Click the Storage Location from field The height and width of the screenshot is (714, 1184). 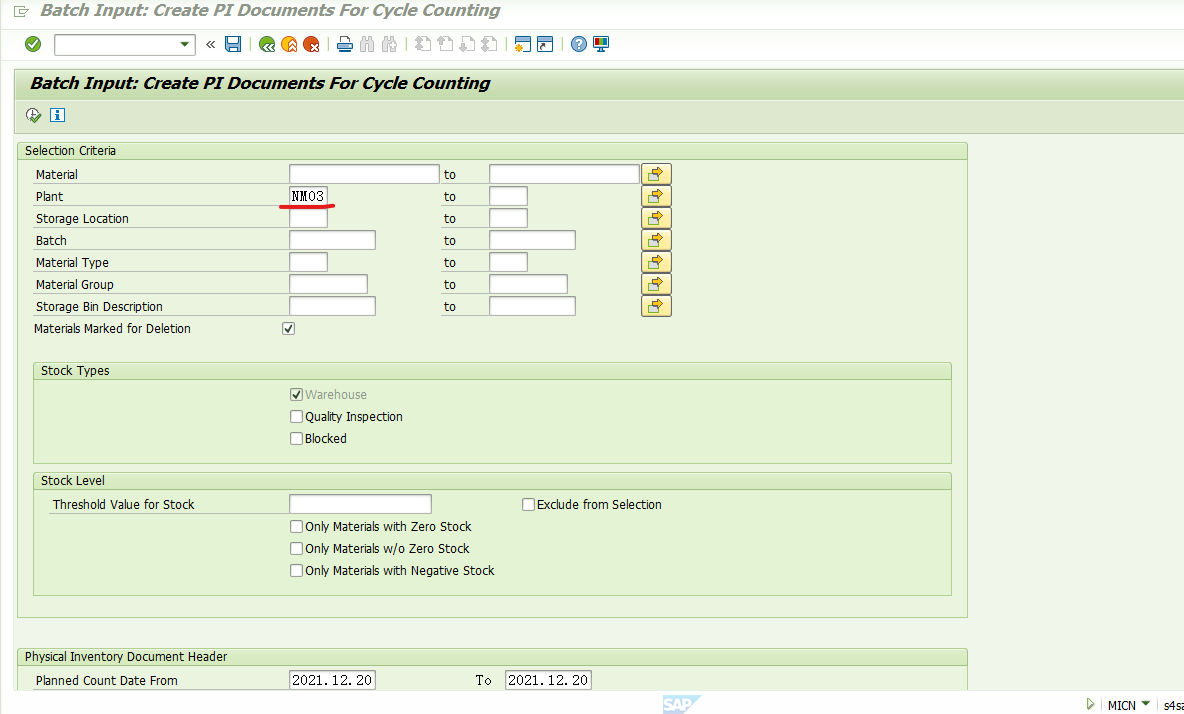[x=308, y=218]
